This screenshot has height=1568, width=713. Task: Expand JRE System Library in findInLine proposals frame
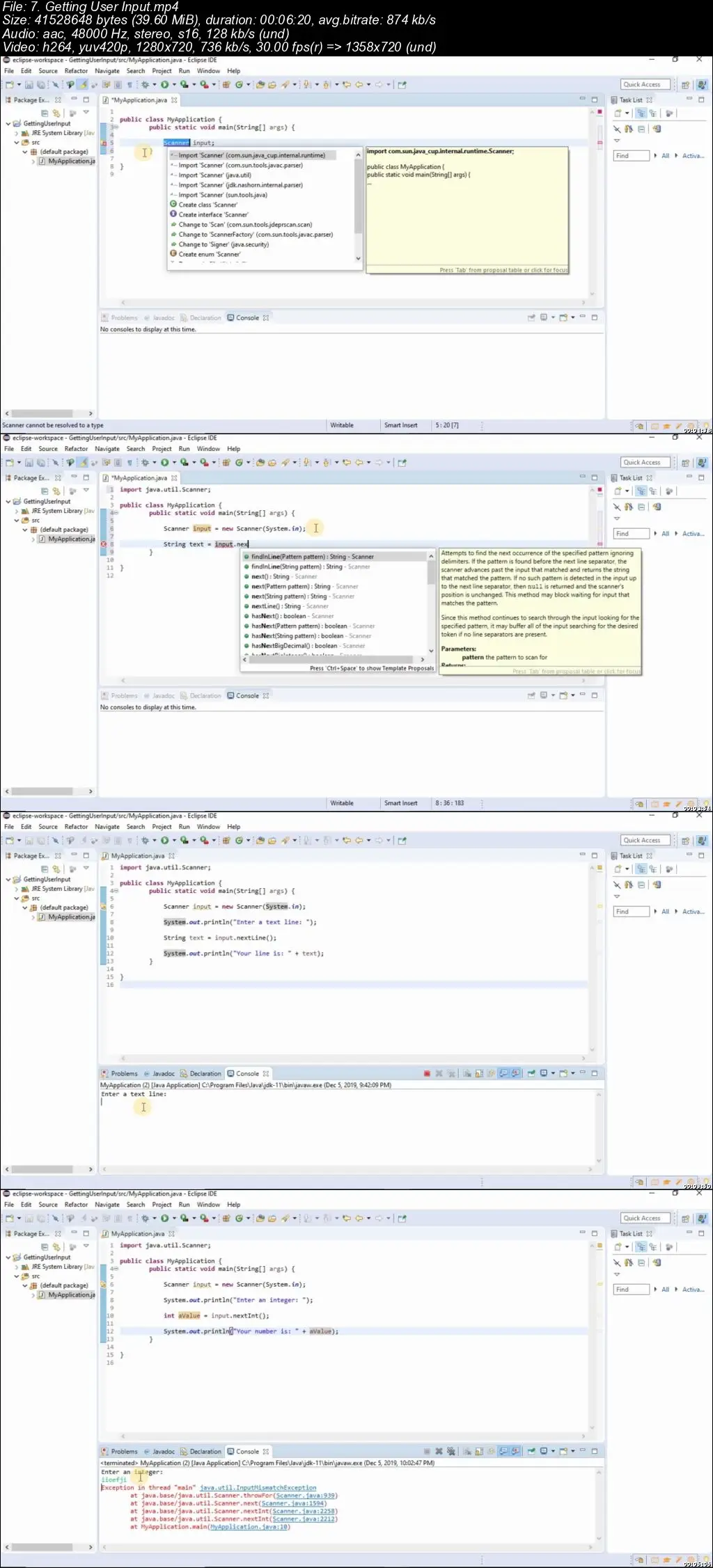(x=17, y=511)
